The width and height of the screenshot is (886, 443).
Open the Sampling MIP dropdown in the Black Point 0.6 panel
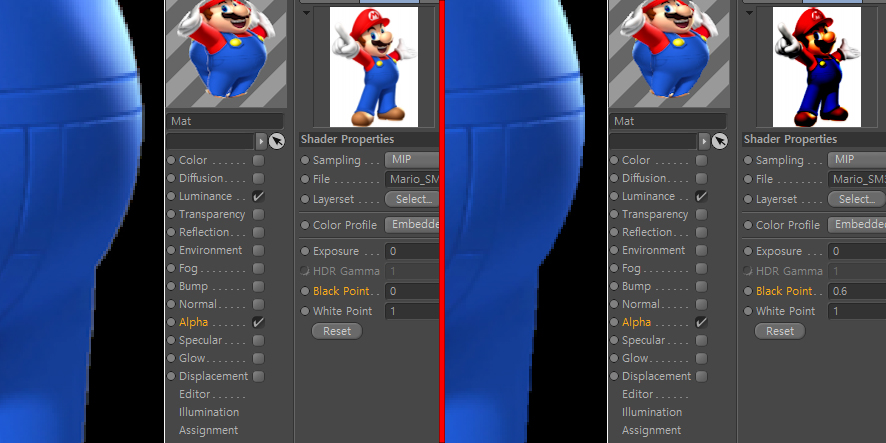(857, 160)
